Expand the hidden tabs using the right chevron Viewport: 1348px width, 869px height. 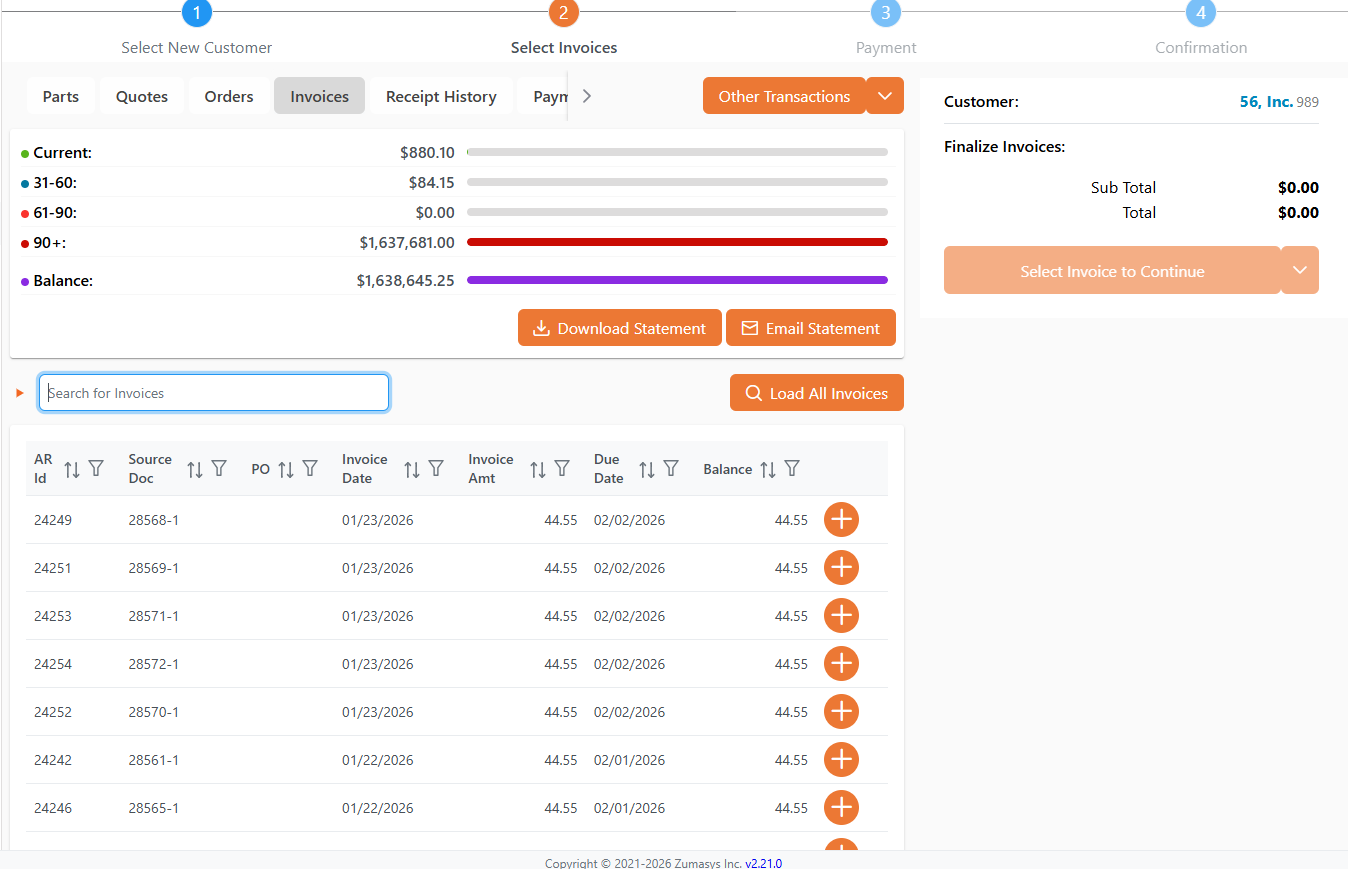(586, 96)
